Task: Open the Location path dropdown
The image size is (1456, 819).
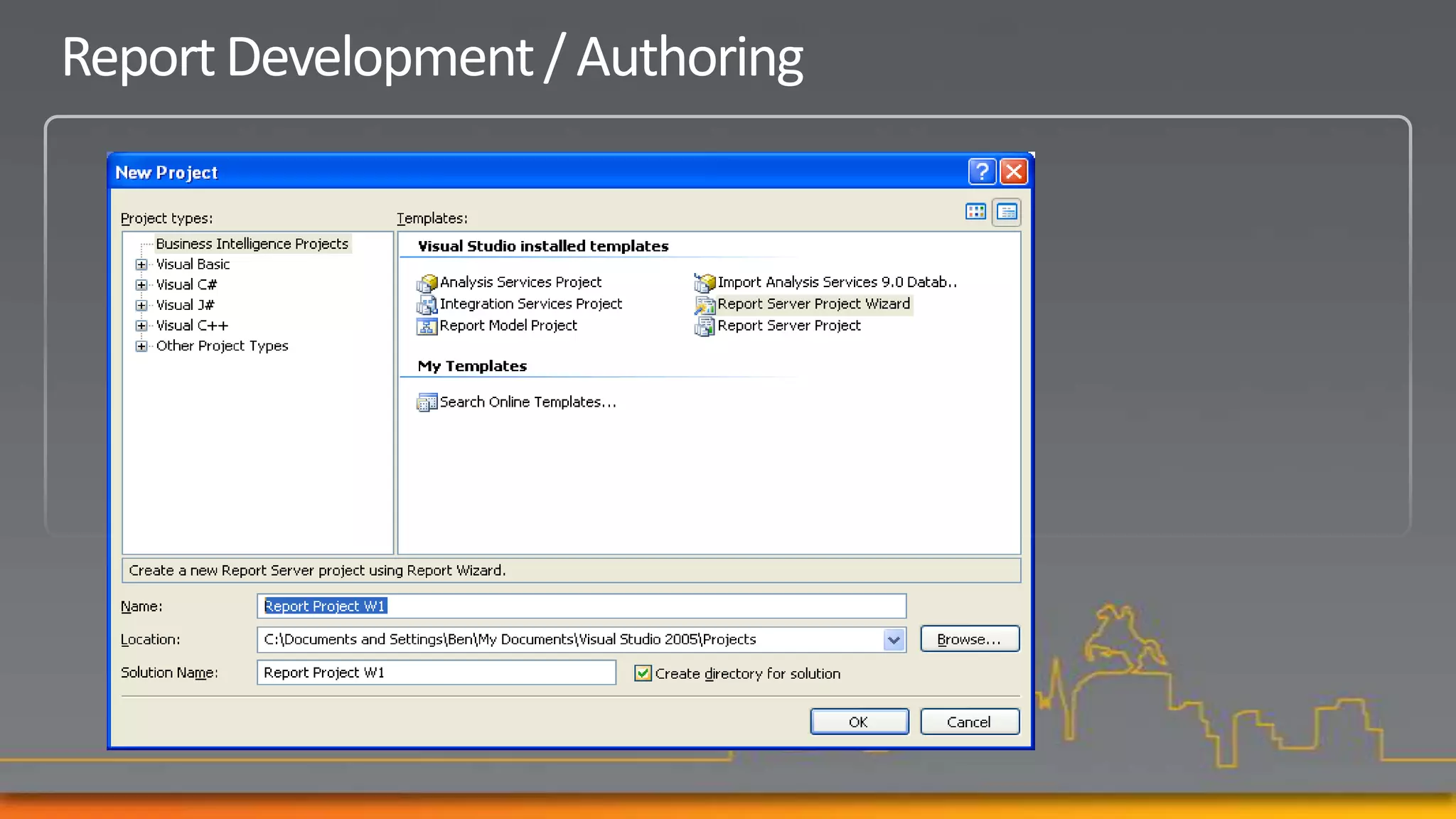Action: pos(894,640)
